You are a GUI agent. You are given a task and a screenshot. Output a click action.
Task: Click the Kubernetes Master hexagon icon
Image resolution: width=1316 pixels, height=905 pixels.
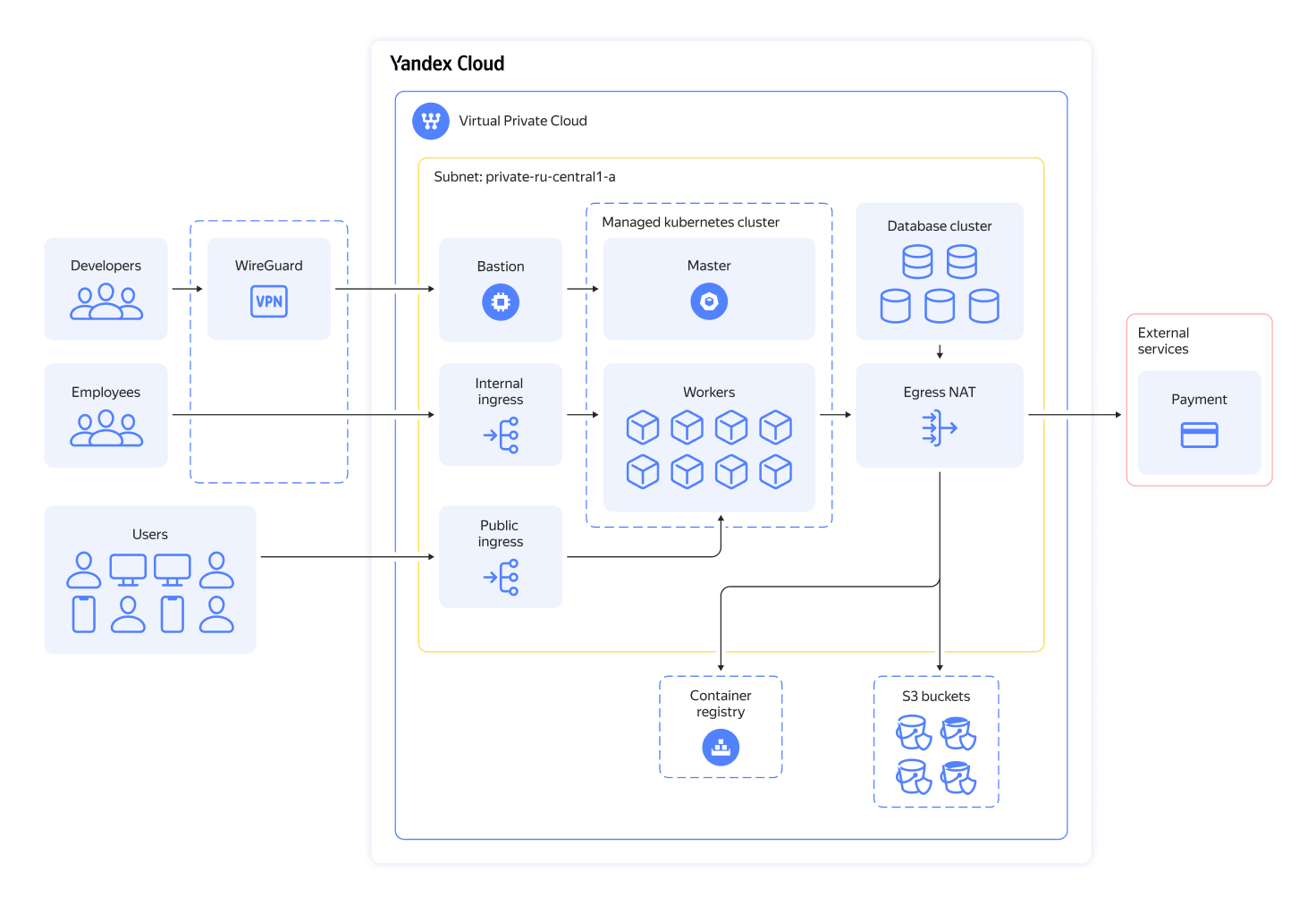709,301
